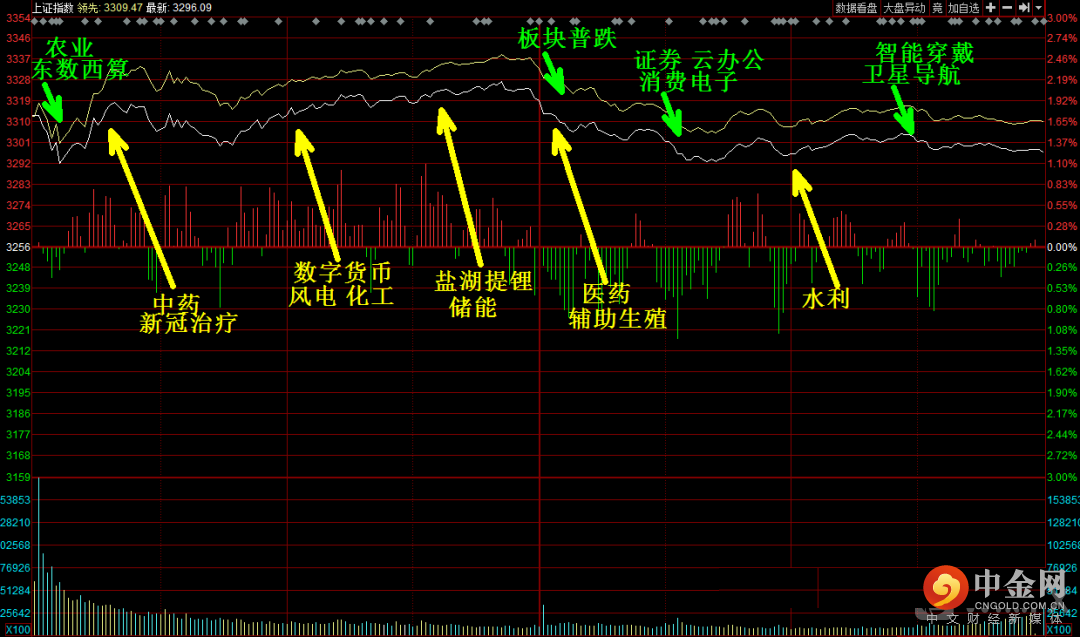
Task: Click the 0.53% percent axis label
Action: click(1061, 288)
